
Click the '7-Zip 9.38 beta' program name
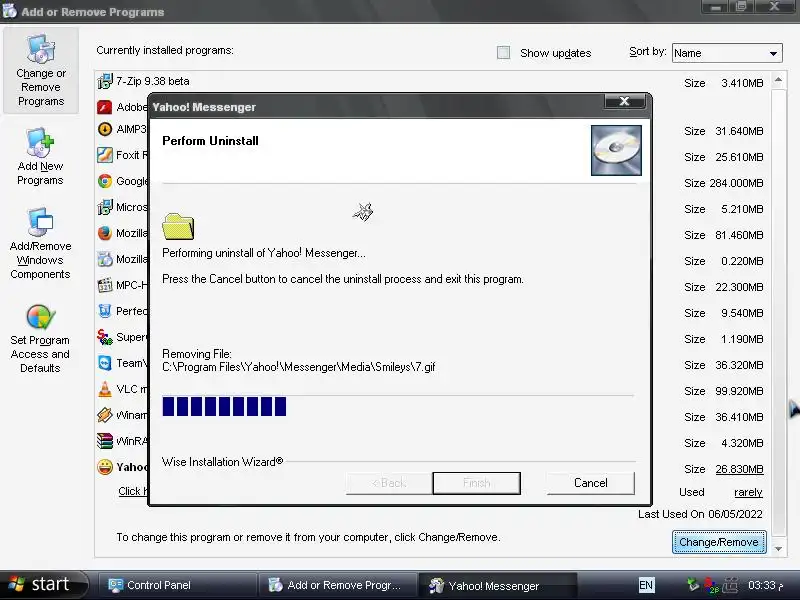[x=153, y=81]
